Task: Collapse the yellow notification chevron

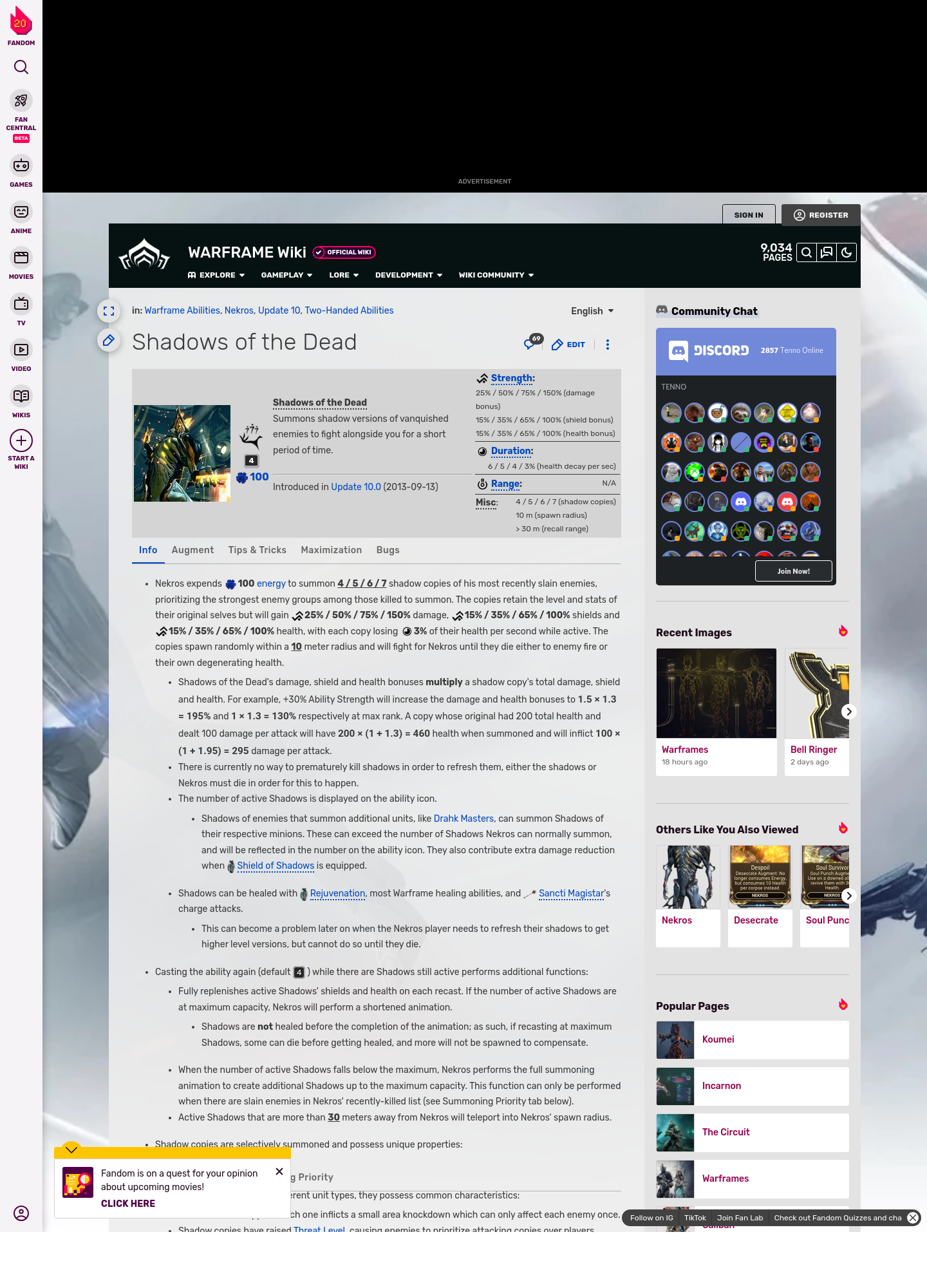Action: point(71,1150)
